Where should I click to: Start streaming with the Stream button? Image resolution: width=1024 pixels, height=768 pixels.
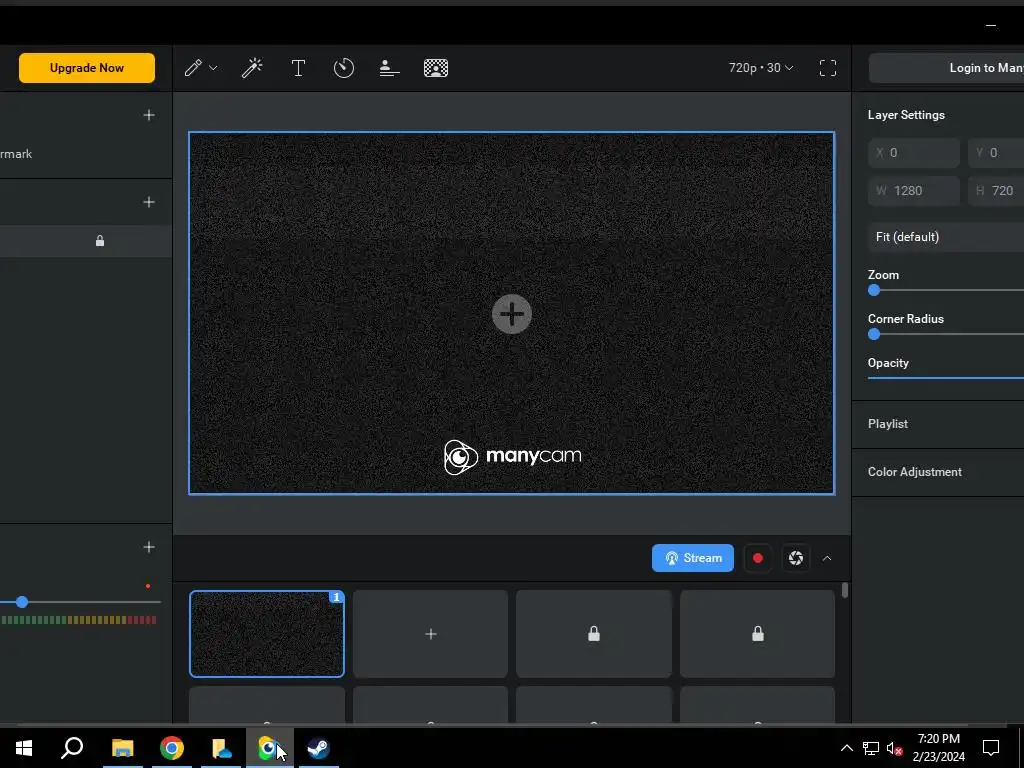[x=693, y=558]
